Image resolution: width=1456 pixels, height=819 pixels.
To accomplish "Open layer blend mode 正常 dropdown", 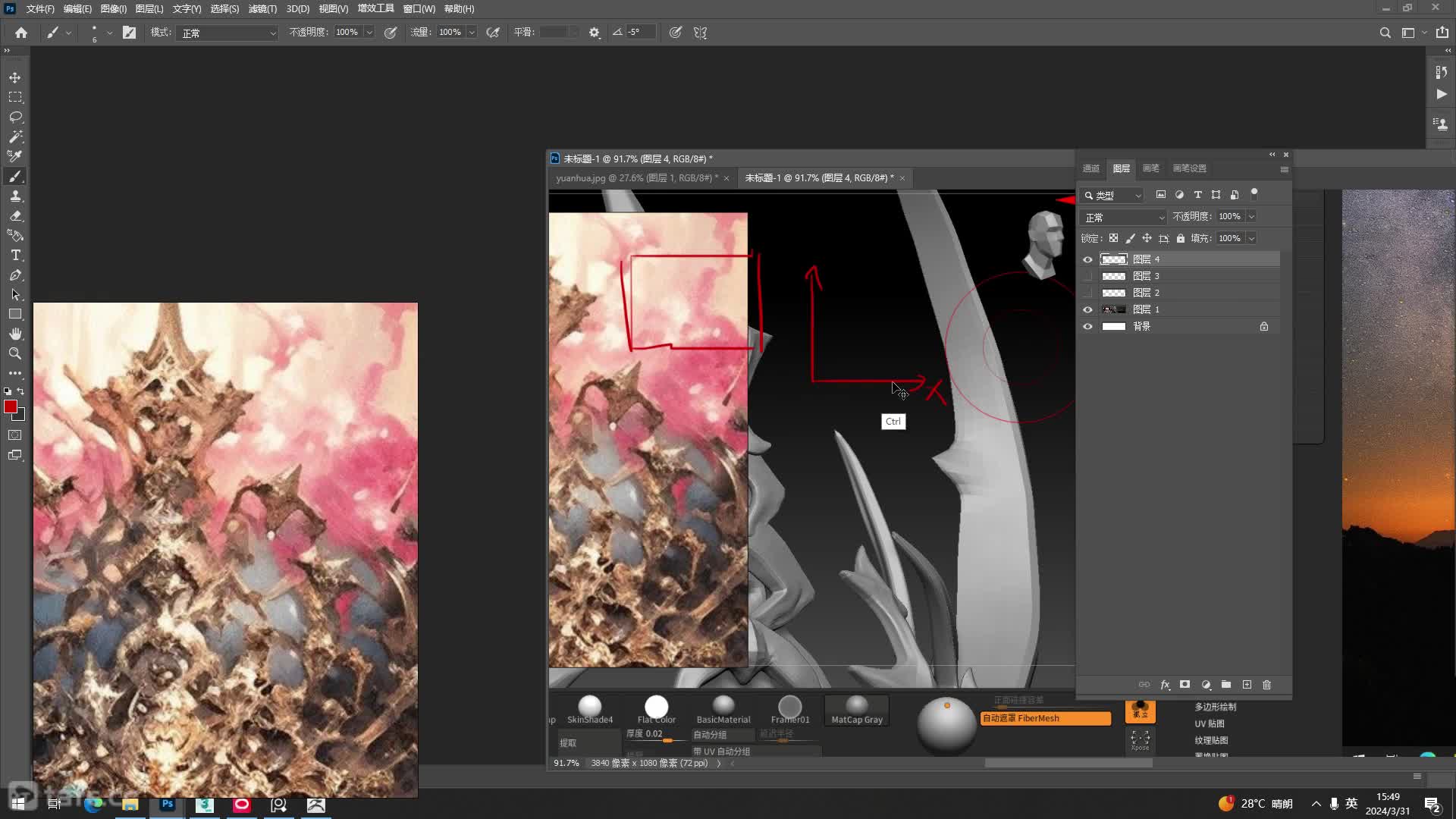I will 1124,217.
